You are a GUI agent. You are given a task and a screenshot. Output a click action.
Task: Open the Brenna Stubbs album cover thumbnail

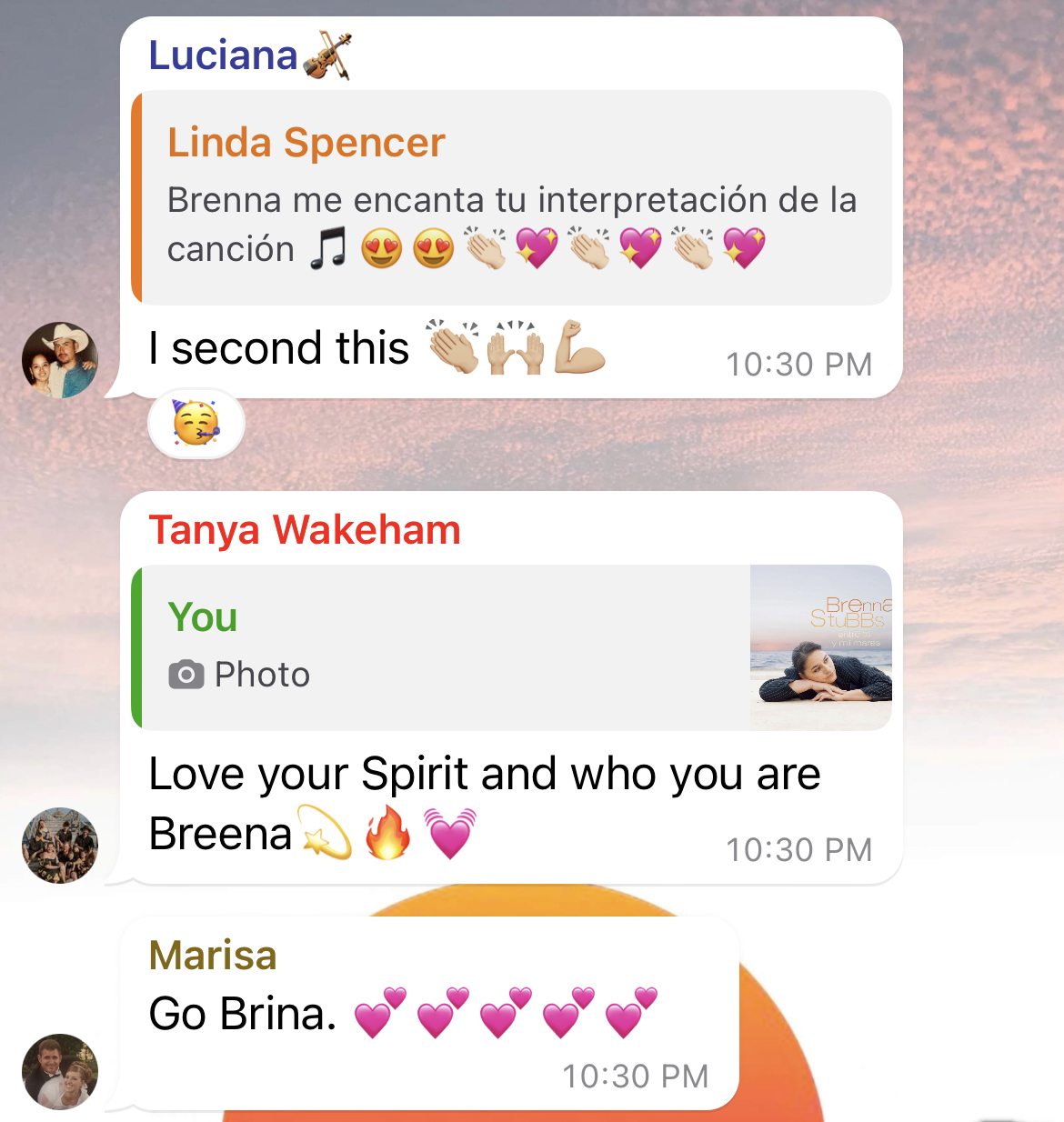pos(821,647)
